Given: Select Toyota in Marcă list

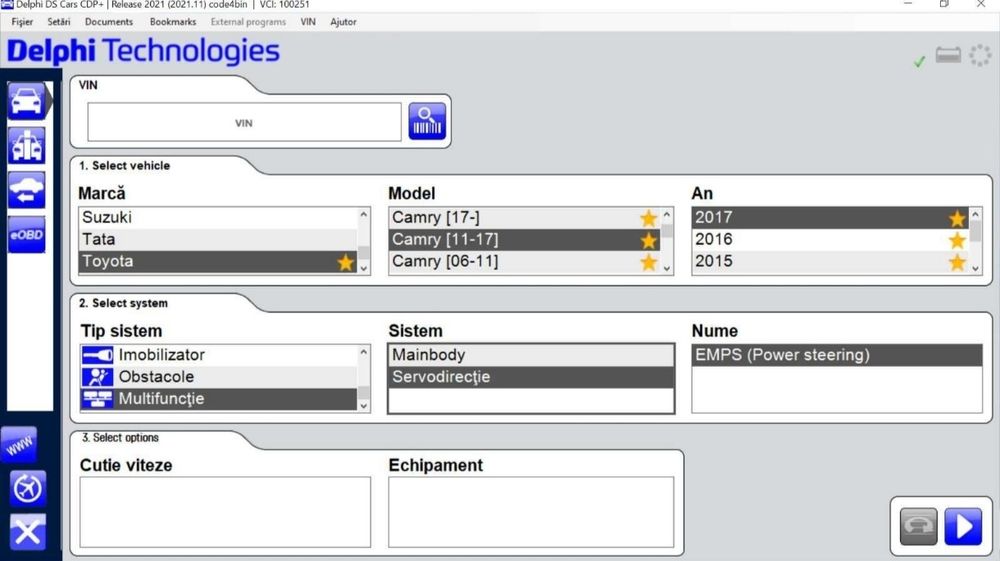Looking at the screenshot, I should (x=217, y=261).
